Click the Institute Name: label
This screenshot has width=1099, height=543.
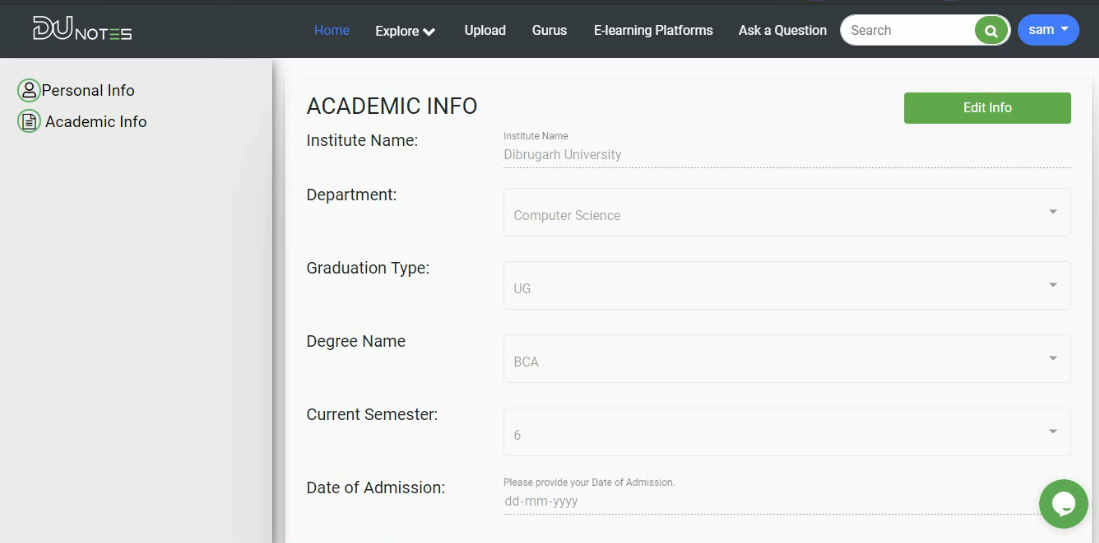(362, 141)
